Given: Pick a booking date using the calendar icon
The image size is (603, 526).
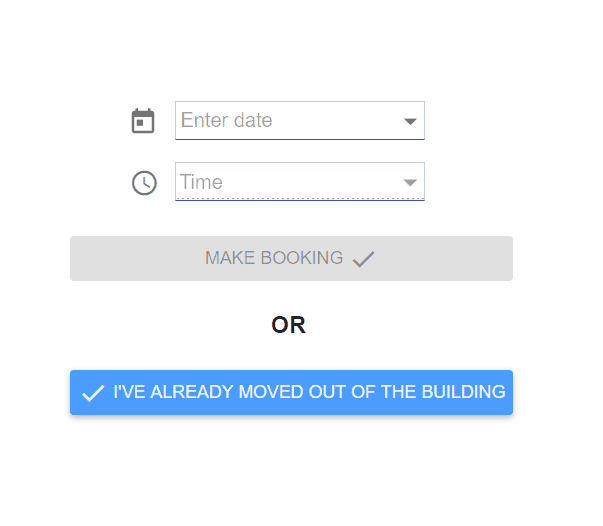Looking at the screenshot, I should 143,121.
